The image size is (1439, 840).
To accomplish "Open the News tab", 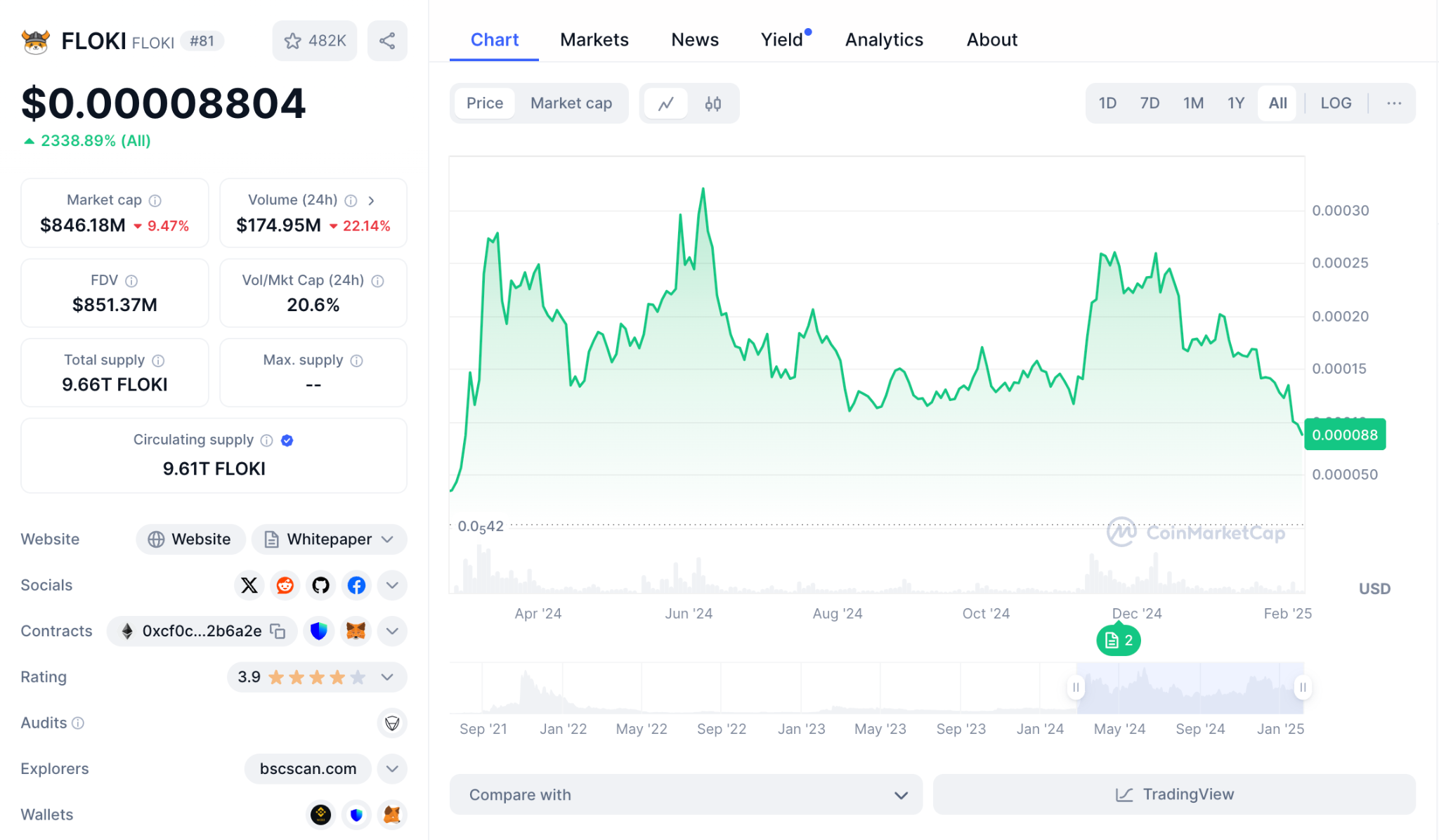I will coord(695,40).
